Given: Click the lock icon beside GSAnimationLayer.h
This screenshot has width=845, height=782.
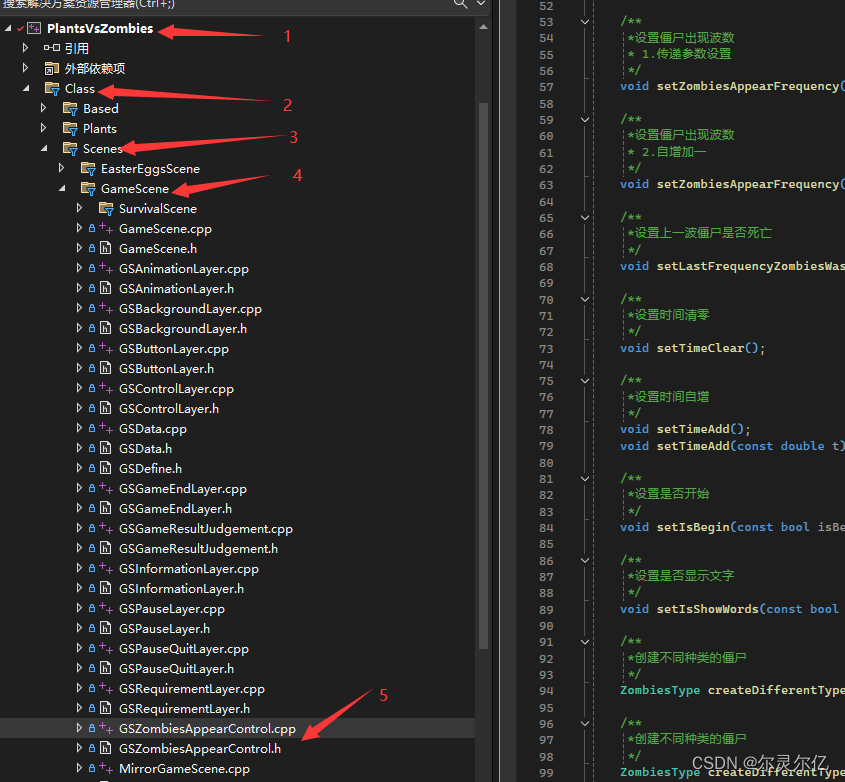Looking at the screenshot, I should pos(92,288).
